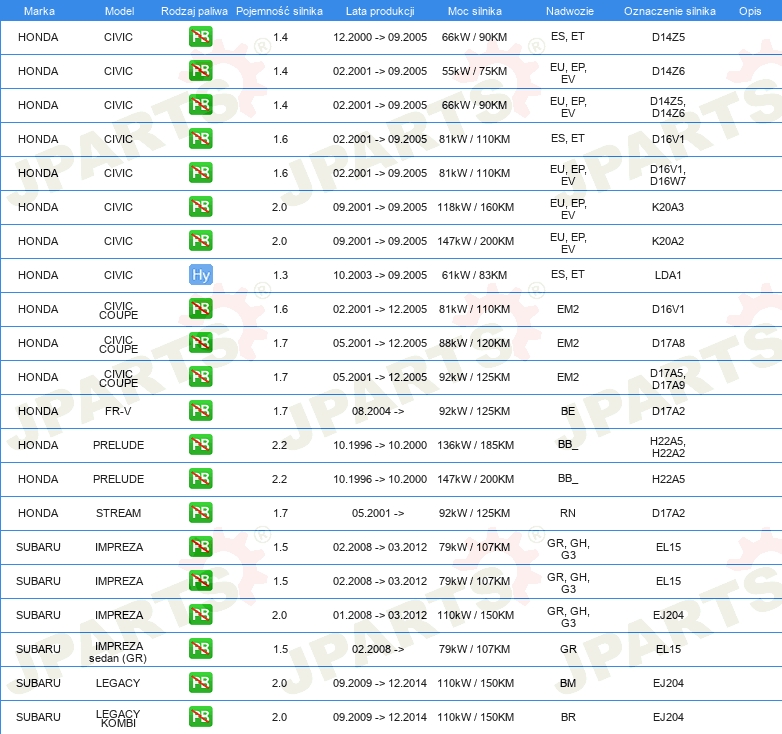Click petrol icon in Civic Coupe D17A5, D17A9 row

200,377
